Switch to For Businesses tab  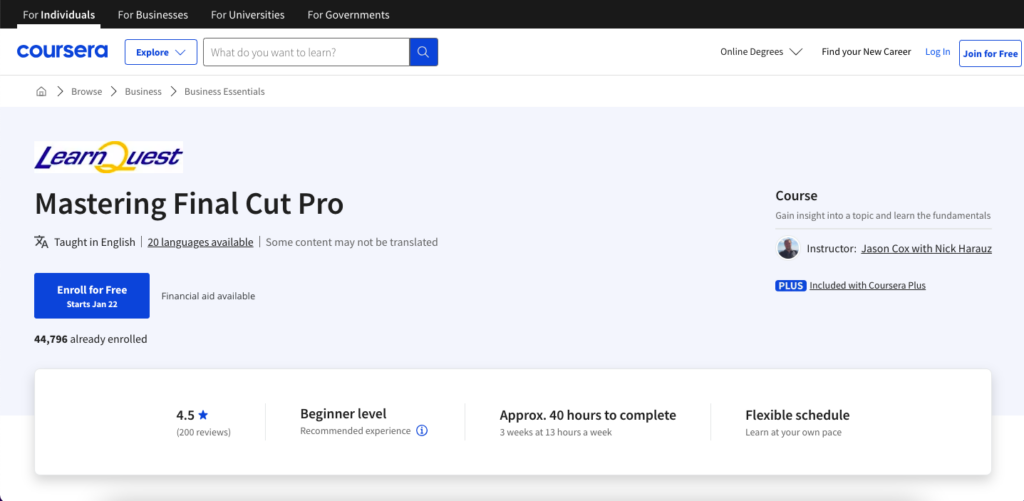[x=153, y=14]
